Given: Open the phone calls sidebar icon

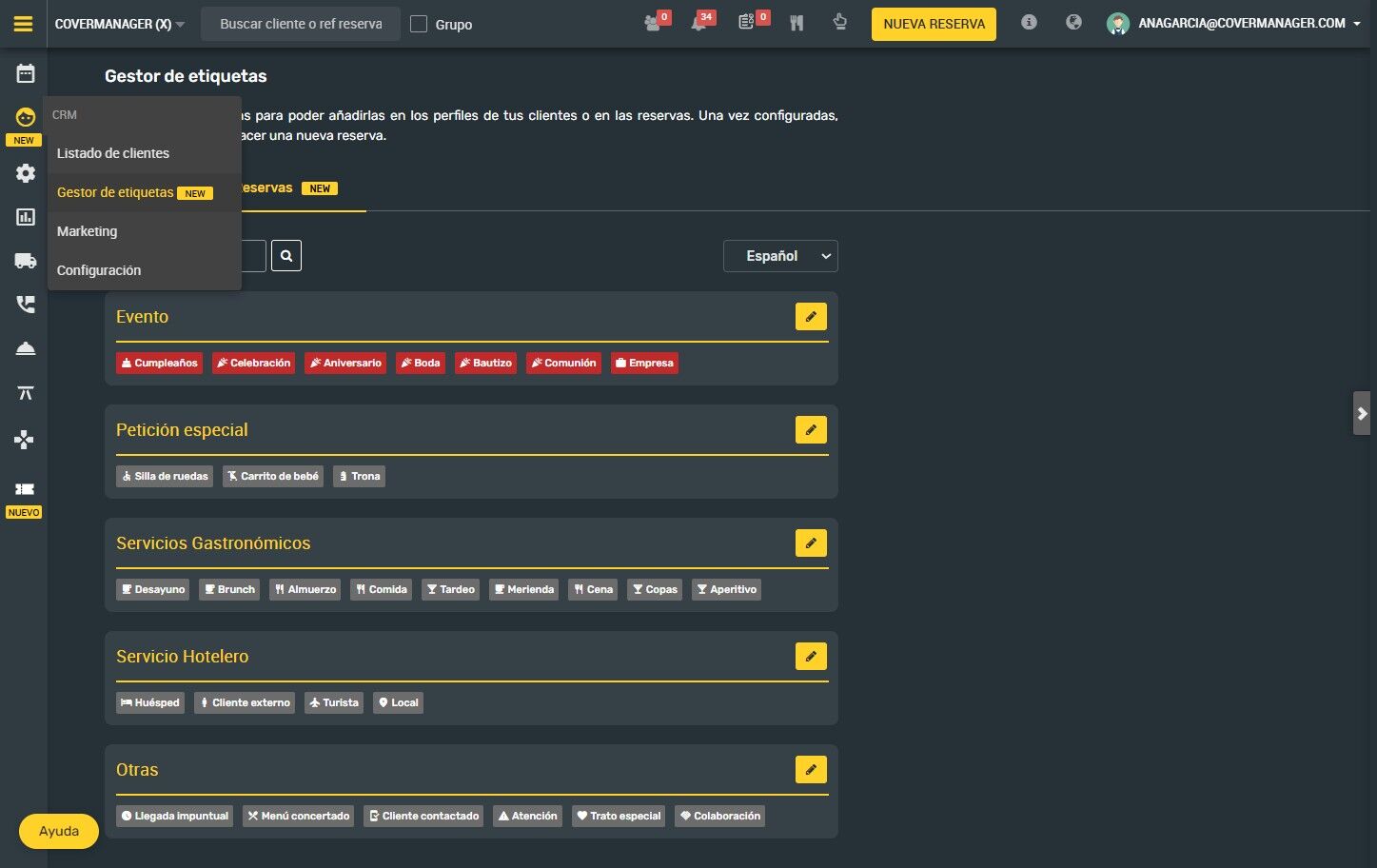Looking at the screenshot, I should tap(26, 305).
